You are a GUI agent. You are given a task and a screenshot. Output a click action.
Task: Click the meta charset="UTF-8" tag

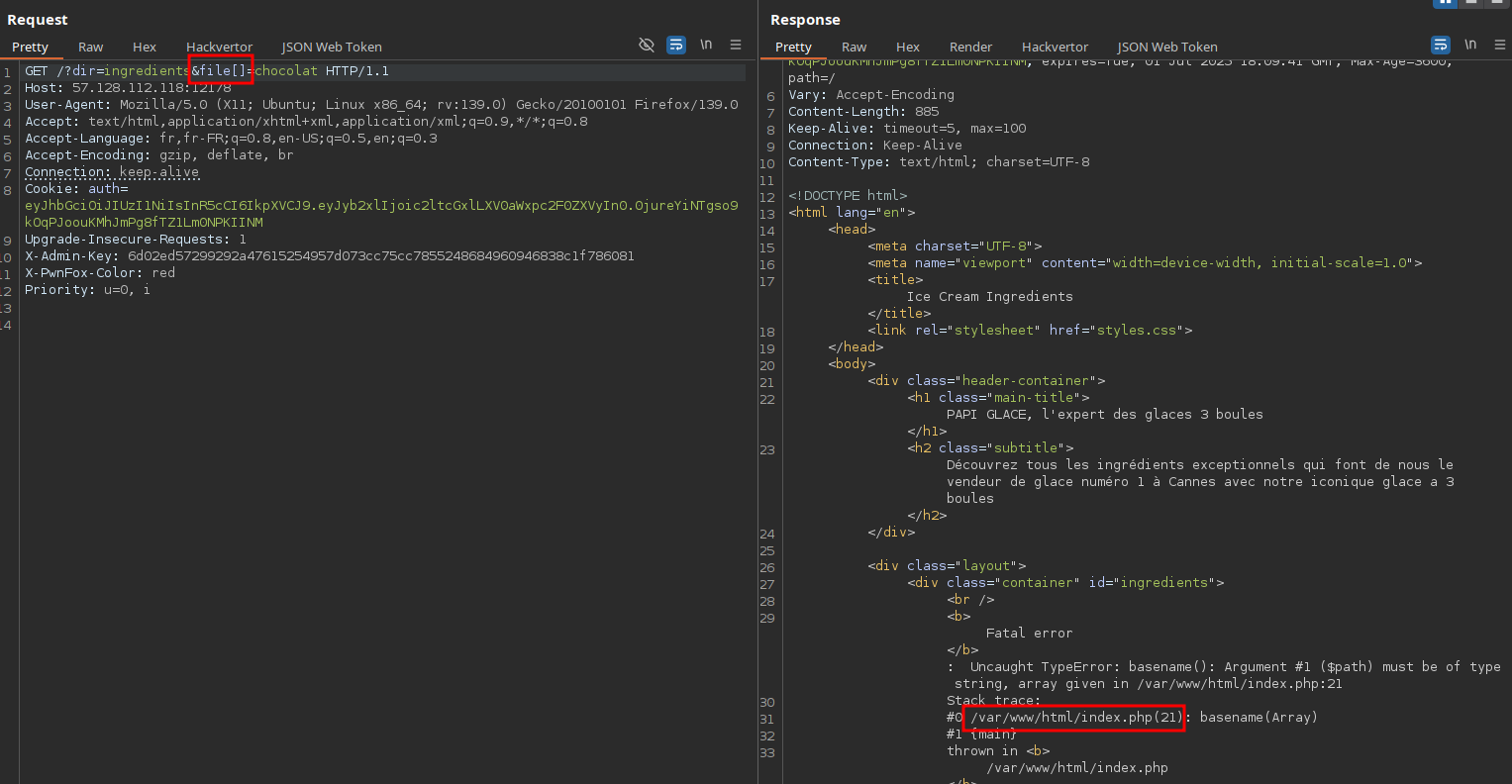pos(955,246)
